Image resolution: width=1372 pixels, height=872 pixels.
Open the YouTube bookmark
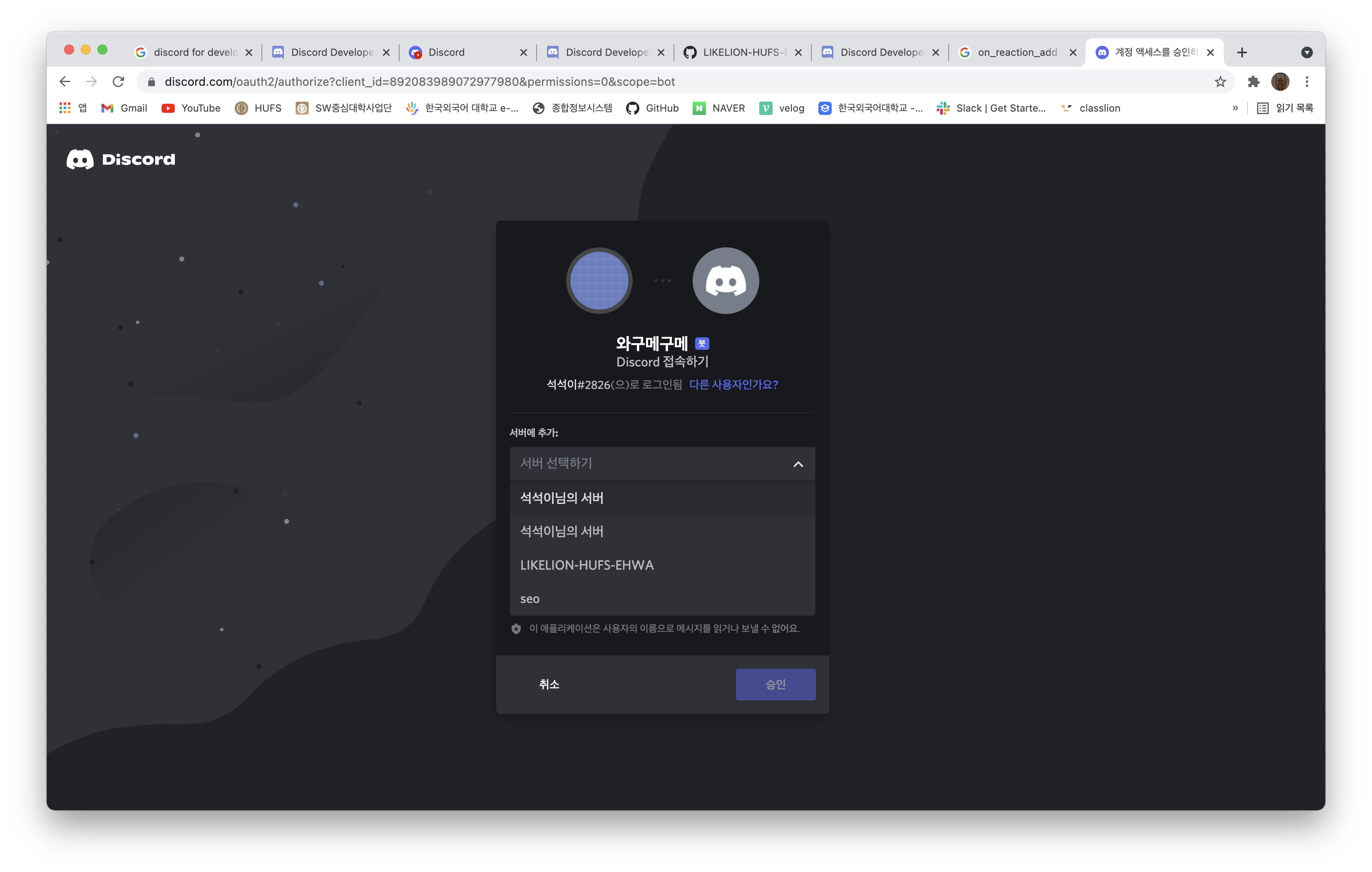click(191, 108)
